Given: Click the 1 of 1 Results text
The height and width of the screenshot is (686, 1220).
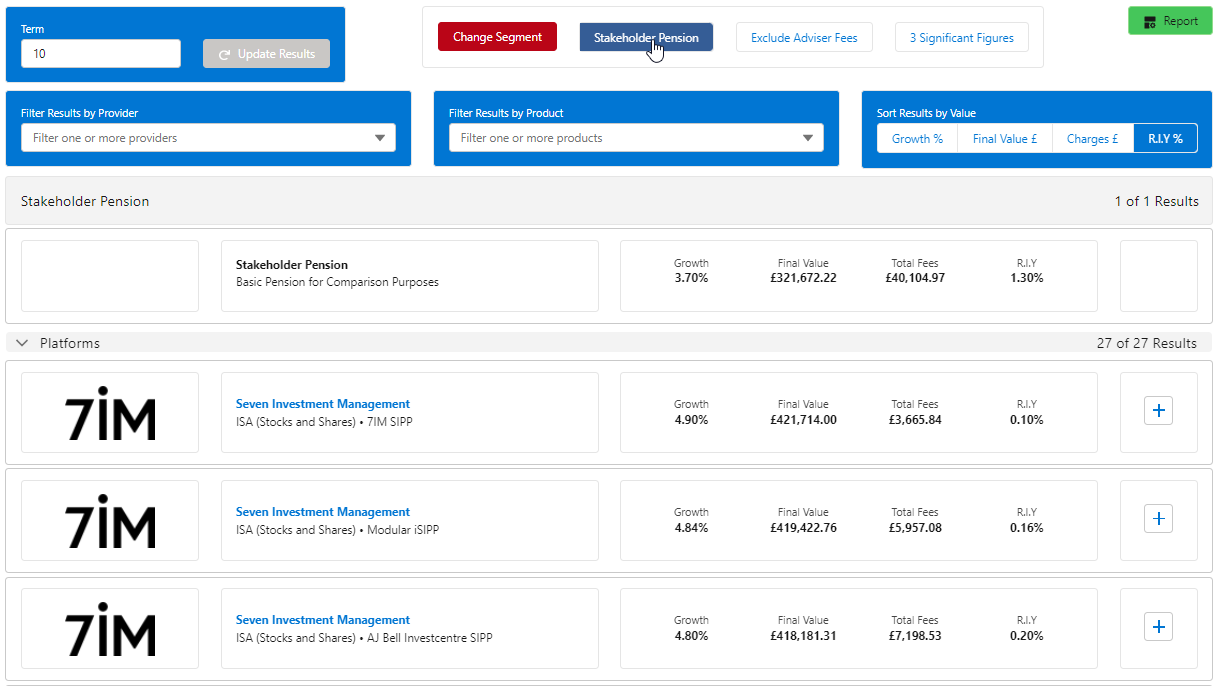Looking at the screenshot, I should pos(1156,201).
